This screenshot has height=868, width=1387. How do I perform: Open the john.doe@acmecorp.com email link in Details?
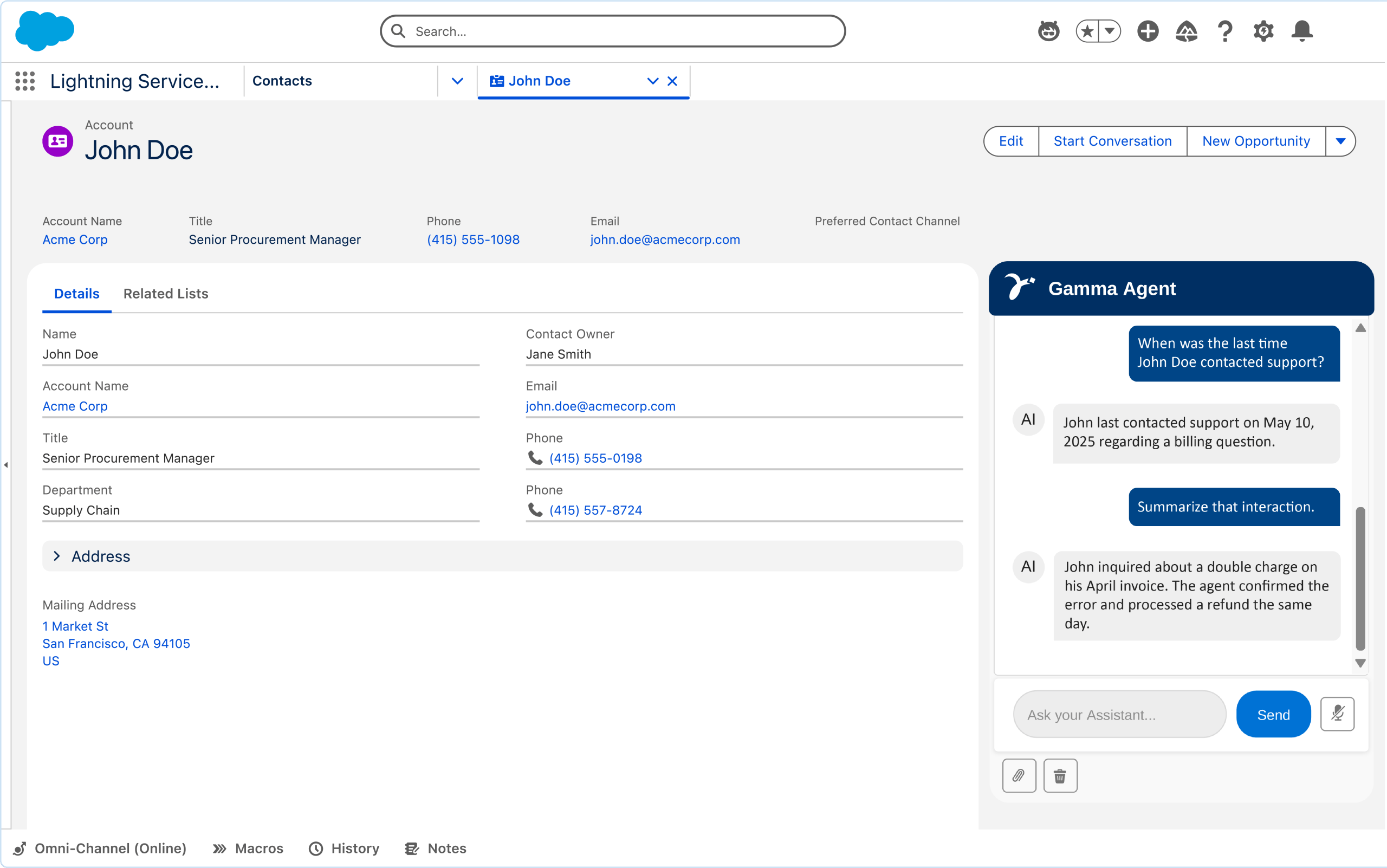pos(600,406)
